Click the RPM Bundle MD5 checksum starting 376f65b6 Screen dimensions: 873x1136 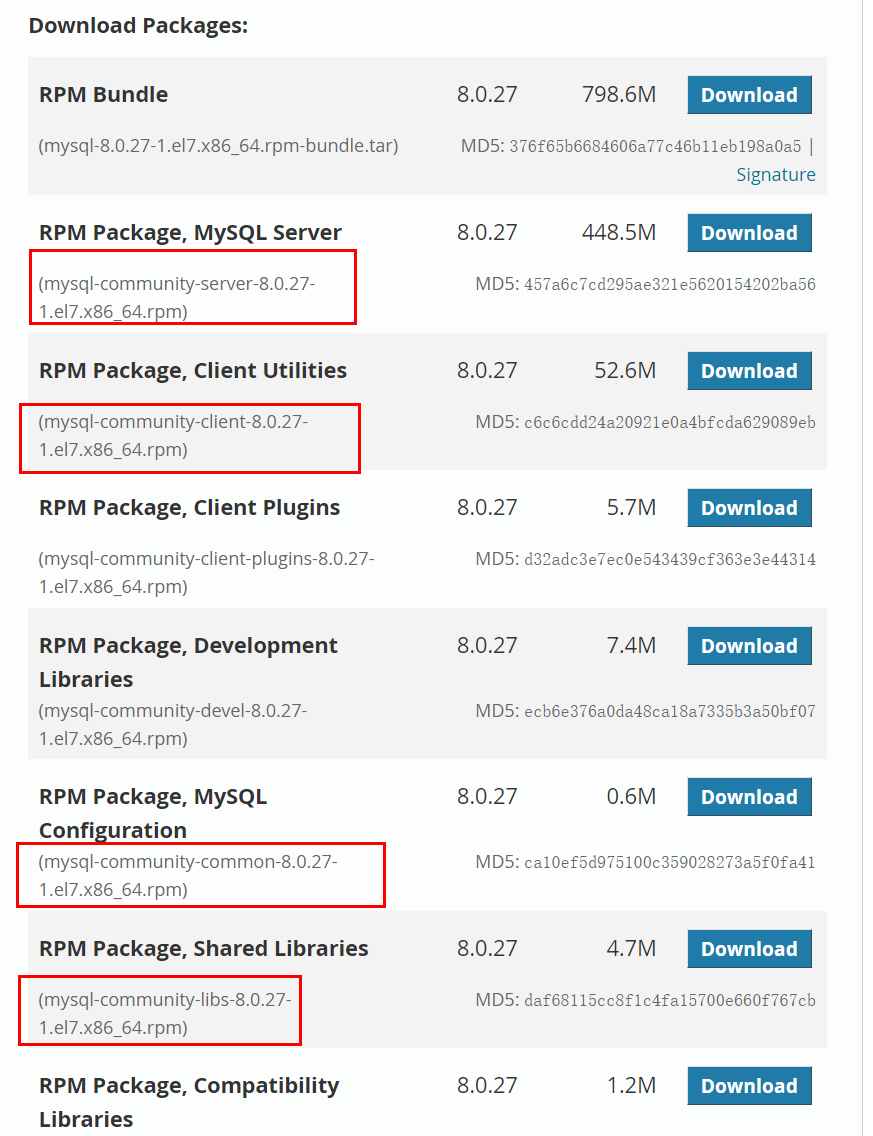pyautogui.click(x=655, y=146)
